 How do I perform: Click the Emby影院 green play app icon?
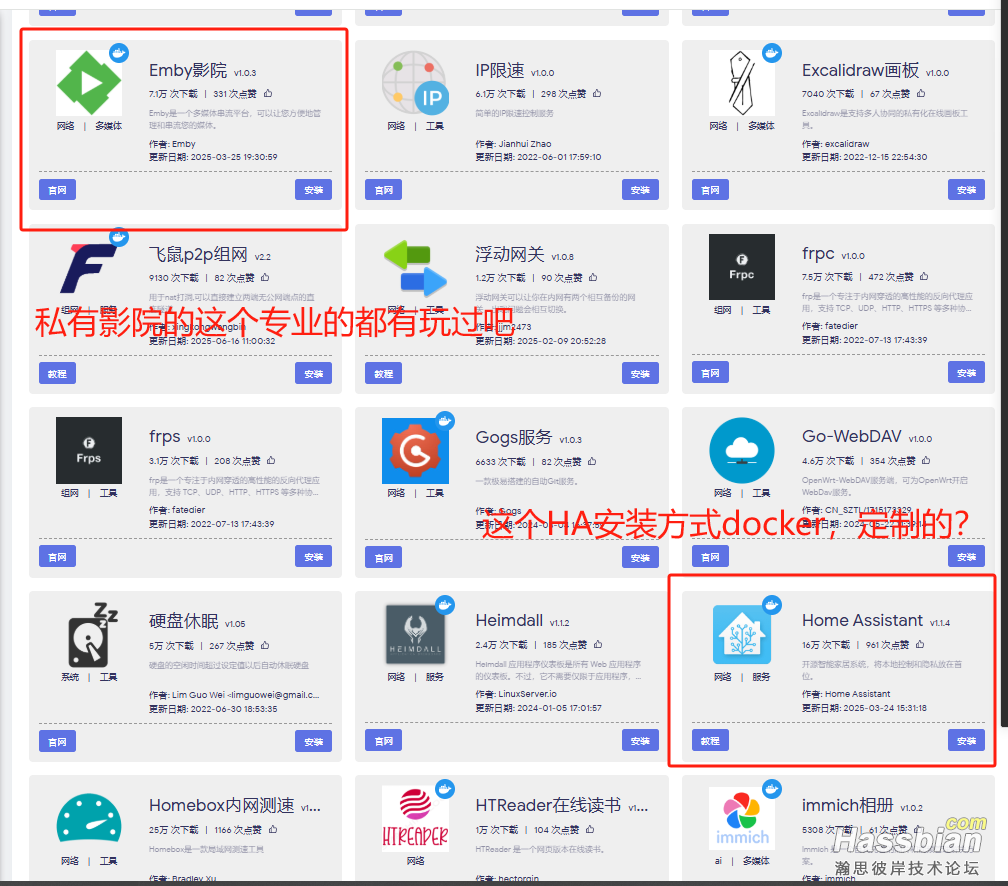pos(89,83)
